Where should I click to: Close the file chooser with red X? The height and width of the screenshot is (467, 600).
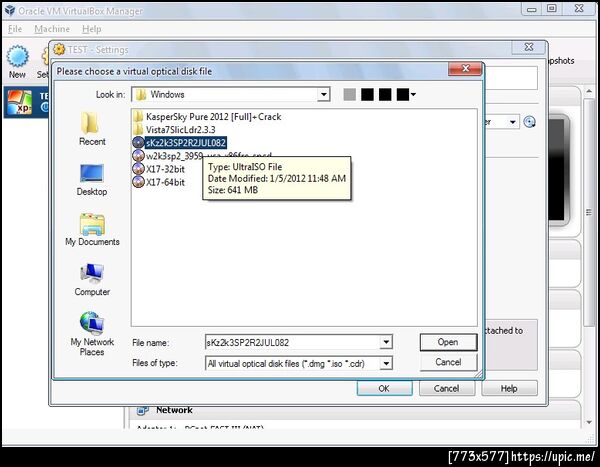[465, 69]
